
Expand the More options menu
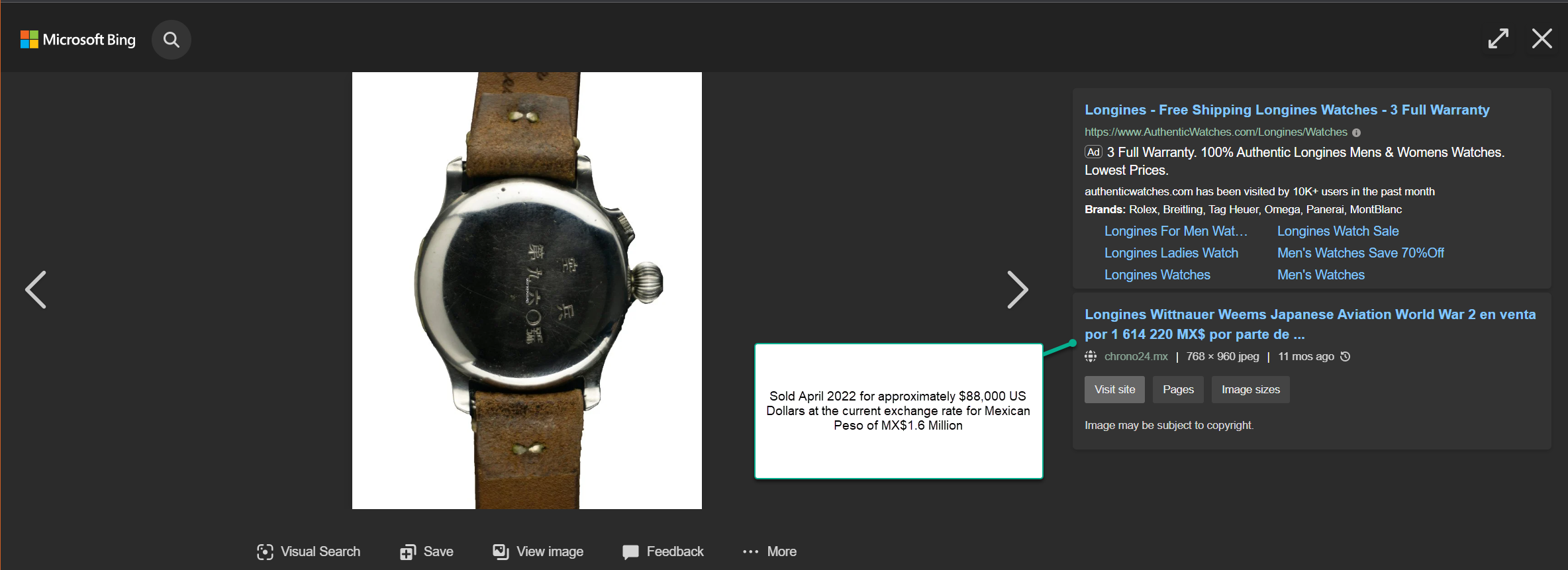(769, 551)
